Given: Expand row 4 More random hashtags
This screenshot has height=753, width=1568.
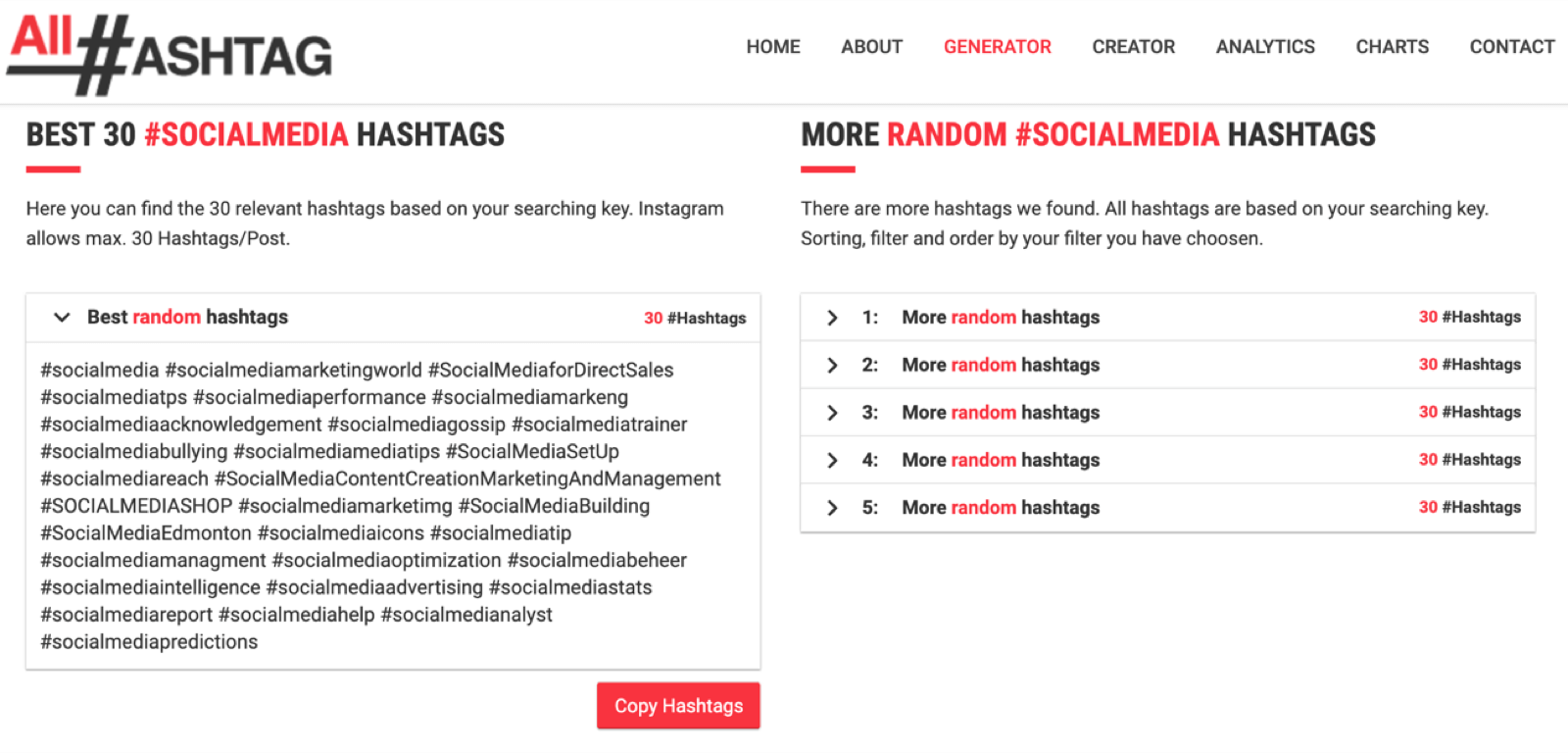Looking at the screenshot, I should point(1167,460).
